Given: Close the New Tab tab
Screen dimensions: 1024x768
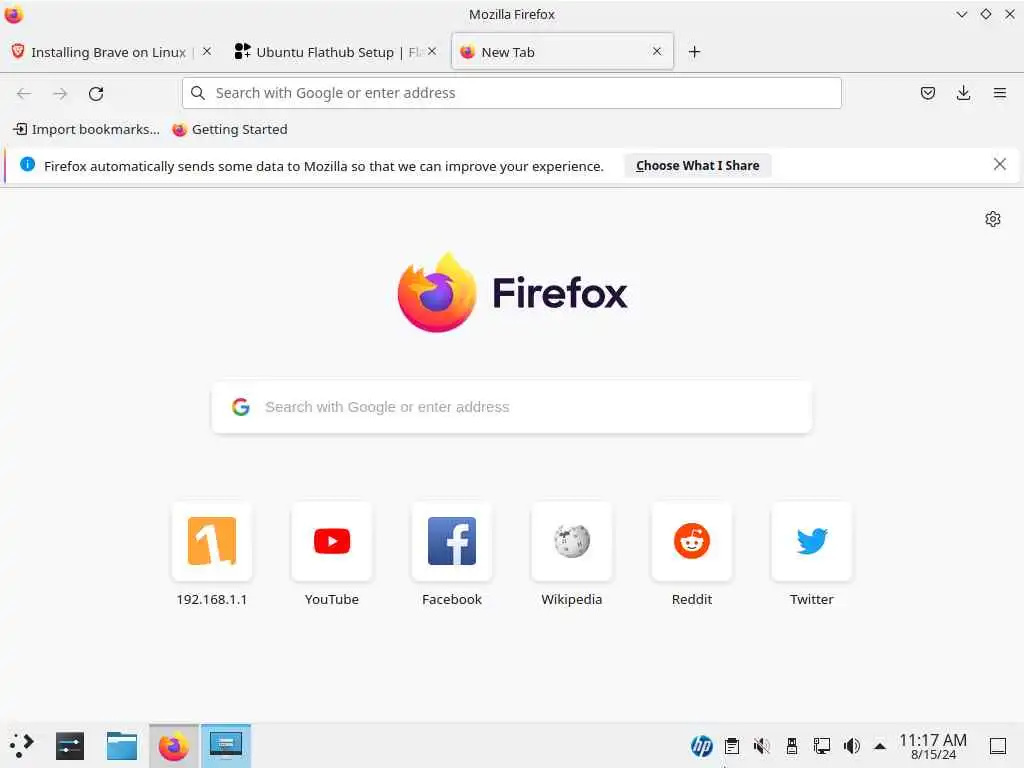Looking at the screenshot, I should point(657,51).
